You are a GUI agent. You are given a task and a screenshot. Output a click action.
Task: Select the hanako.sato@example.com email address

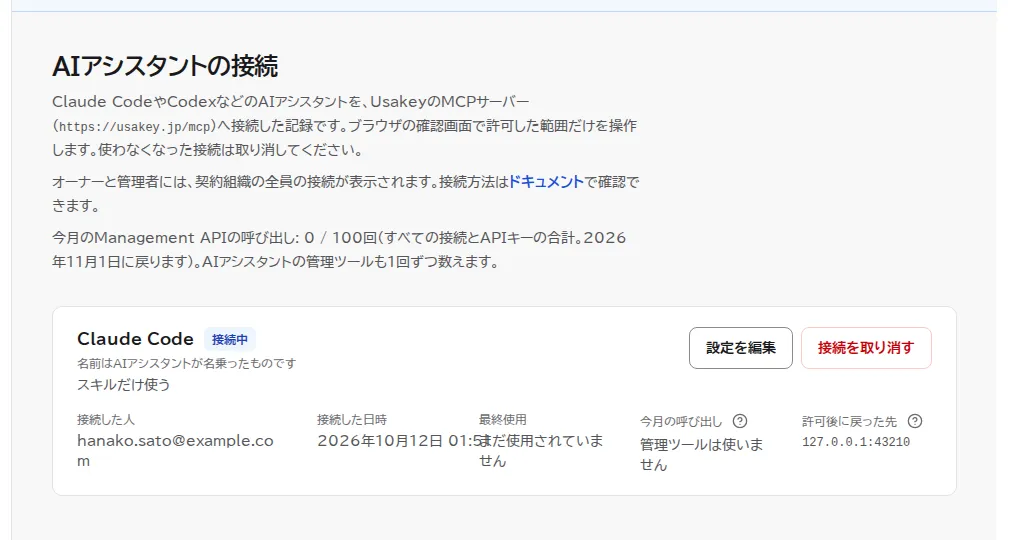point(175,451)
